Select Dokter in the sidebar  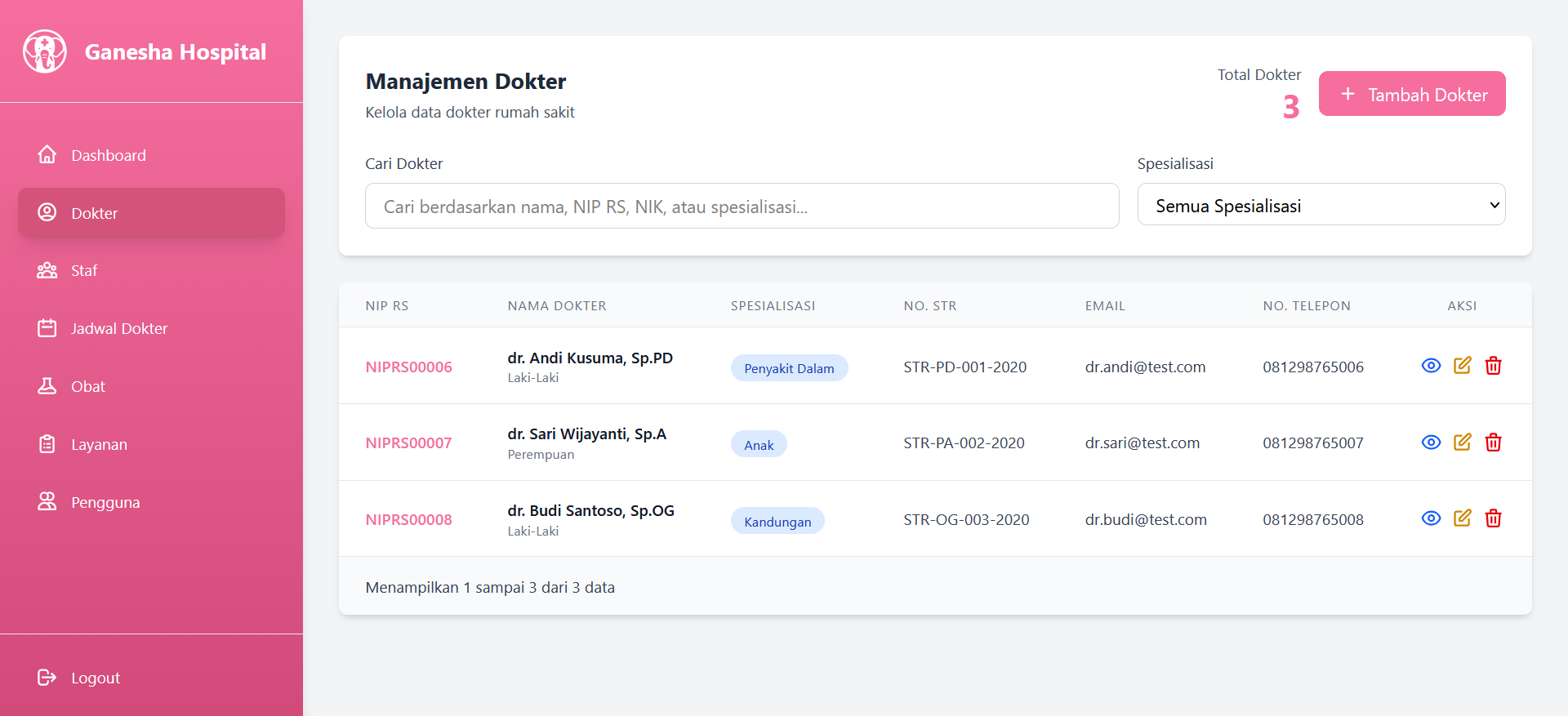click(151, 213)
